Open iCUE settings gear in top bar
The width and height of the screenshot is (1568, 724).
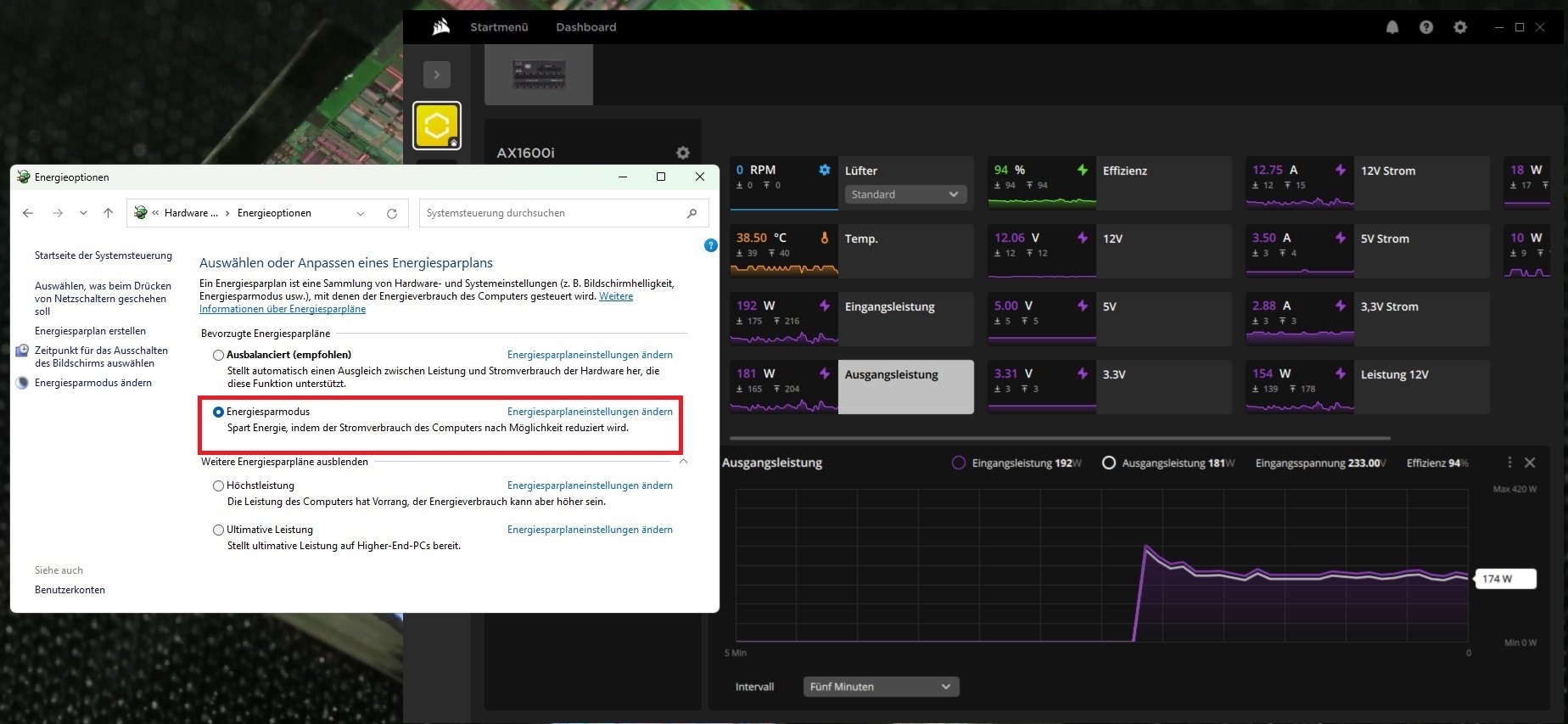[1460, 27]
